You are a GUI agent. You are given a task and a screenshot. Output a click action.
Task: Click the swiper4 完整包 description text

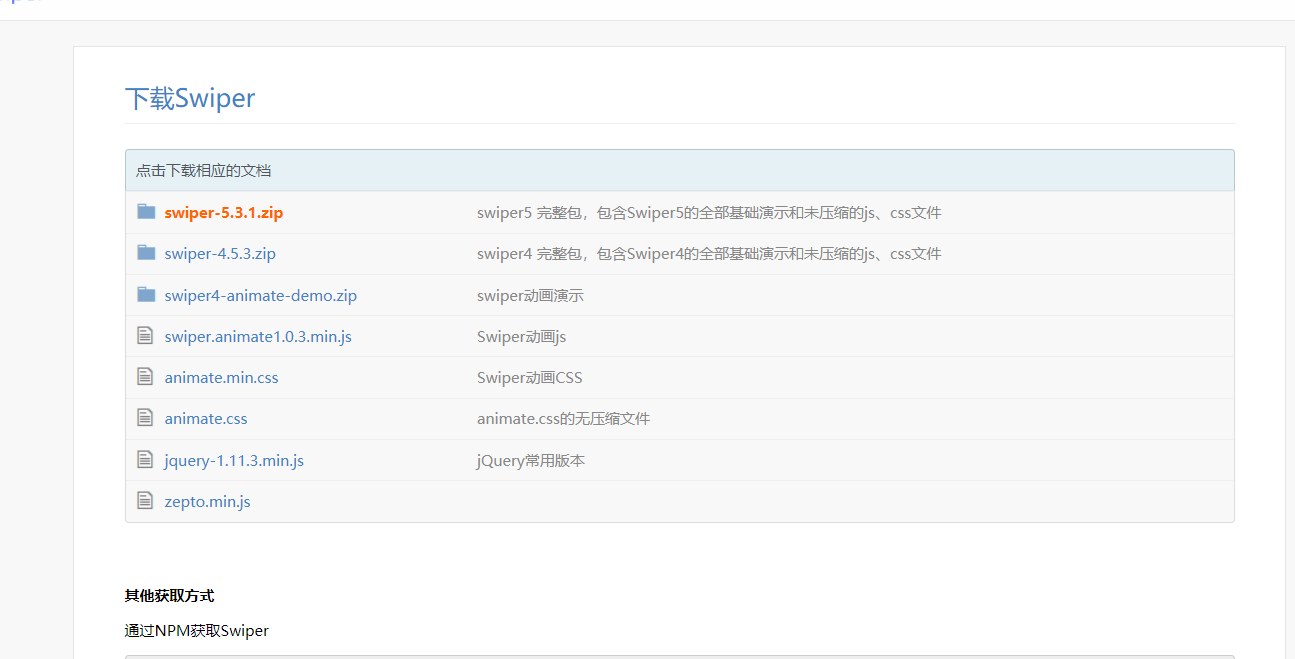(x=709, y=254)
